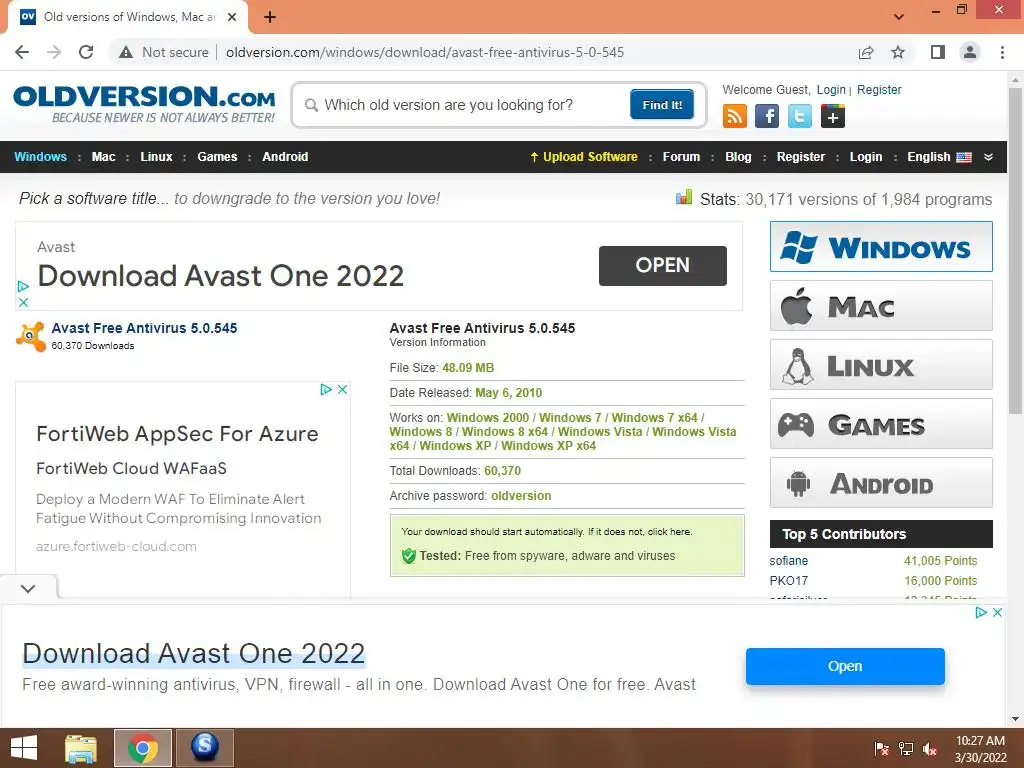Open the Windows Start menu
The image size is (1024, 768).
(24, 748)
